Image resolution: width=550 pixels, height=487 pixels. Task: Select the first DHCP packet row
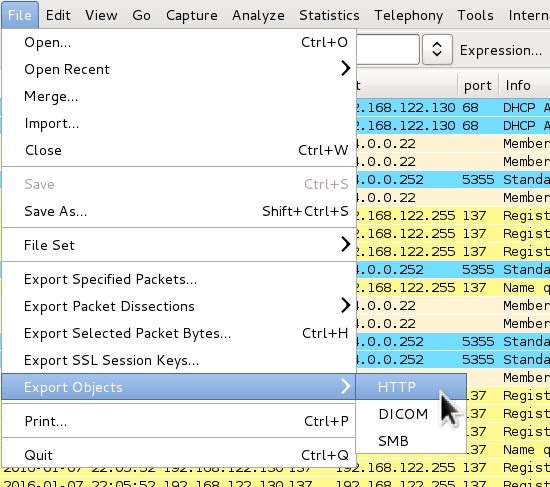coord(453,107)
